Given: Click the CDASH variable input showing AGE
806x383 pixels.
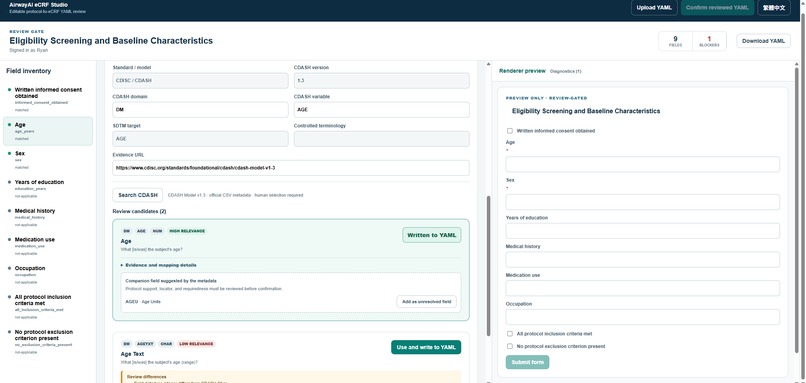Looking at the screenshot, I should click(381, 110).
